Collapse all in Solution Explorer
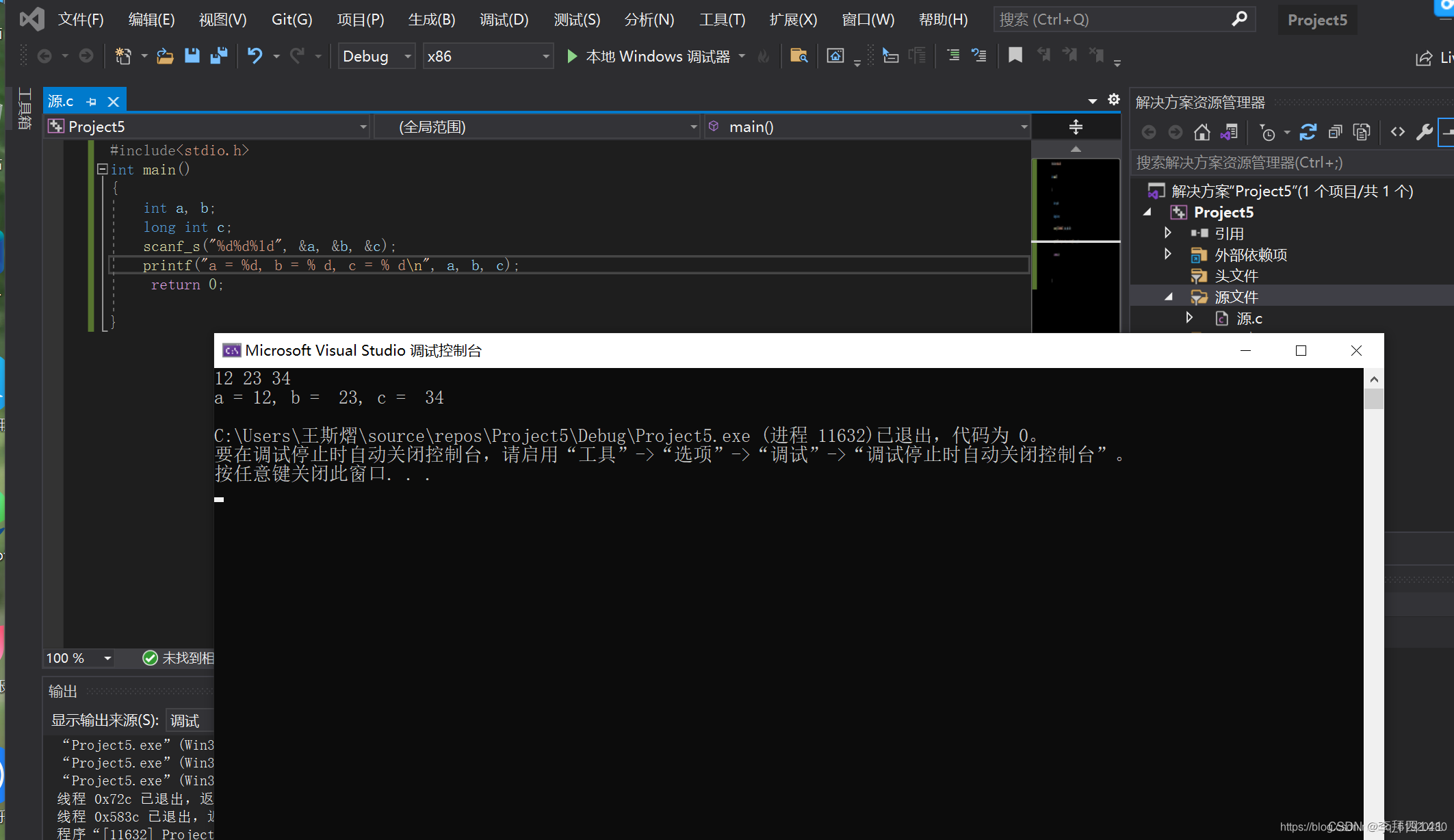 tap(1335, 132)
